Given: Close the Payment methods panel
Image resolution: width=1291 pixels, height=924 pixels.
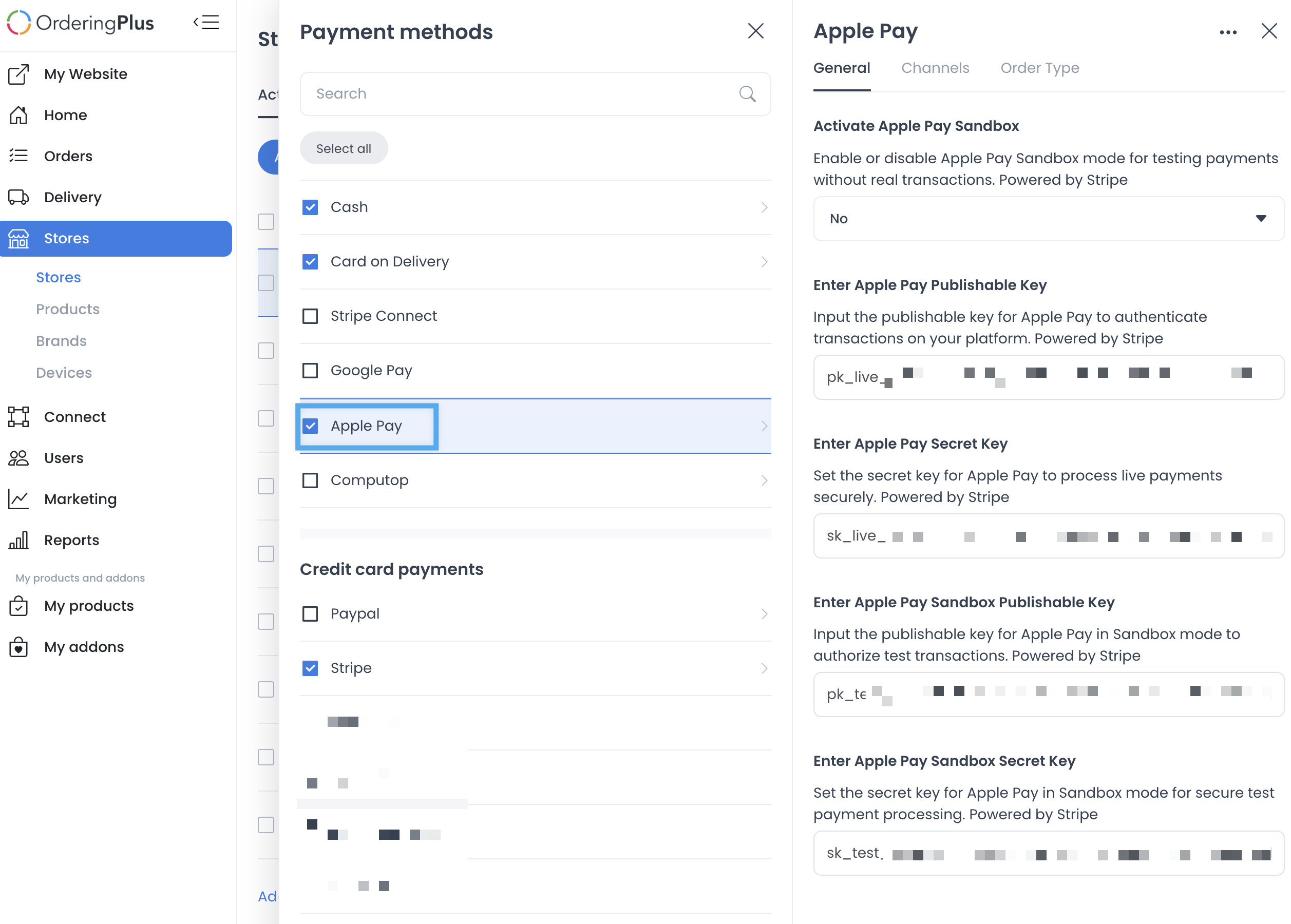Looking at the screenshot, I should [x=755, y=31].
